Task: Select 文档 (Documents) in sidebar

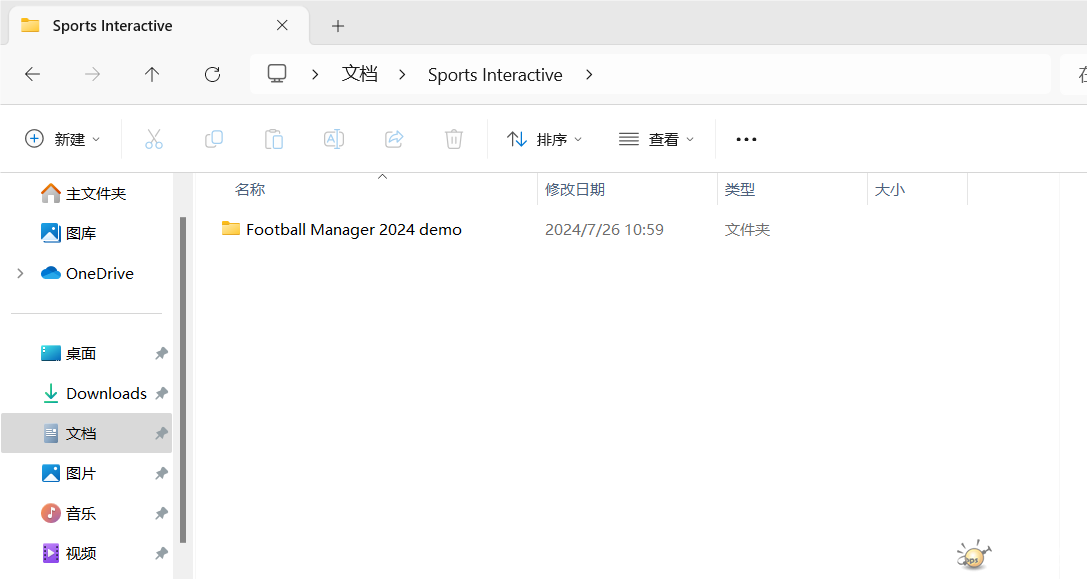Action: (x=86, y=433)
